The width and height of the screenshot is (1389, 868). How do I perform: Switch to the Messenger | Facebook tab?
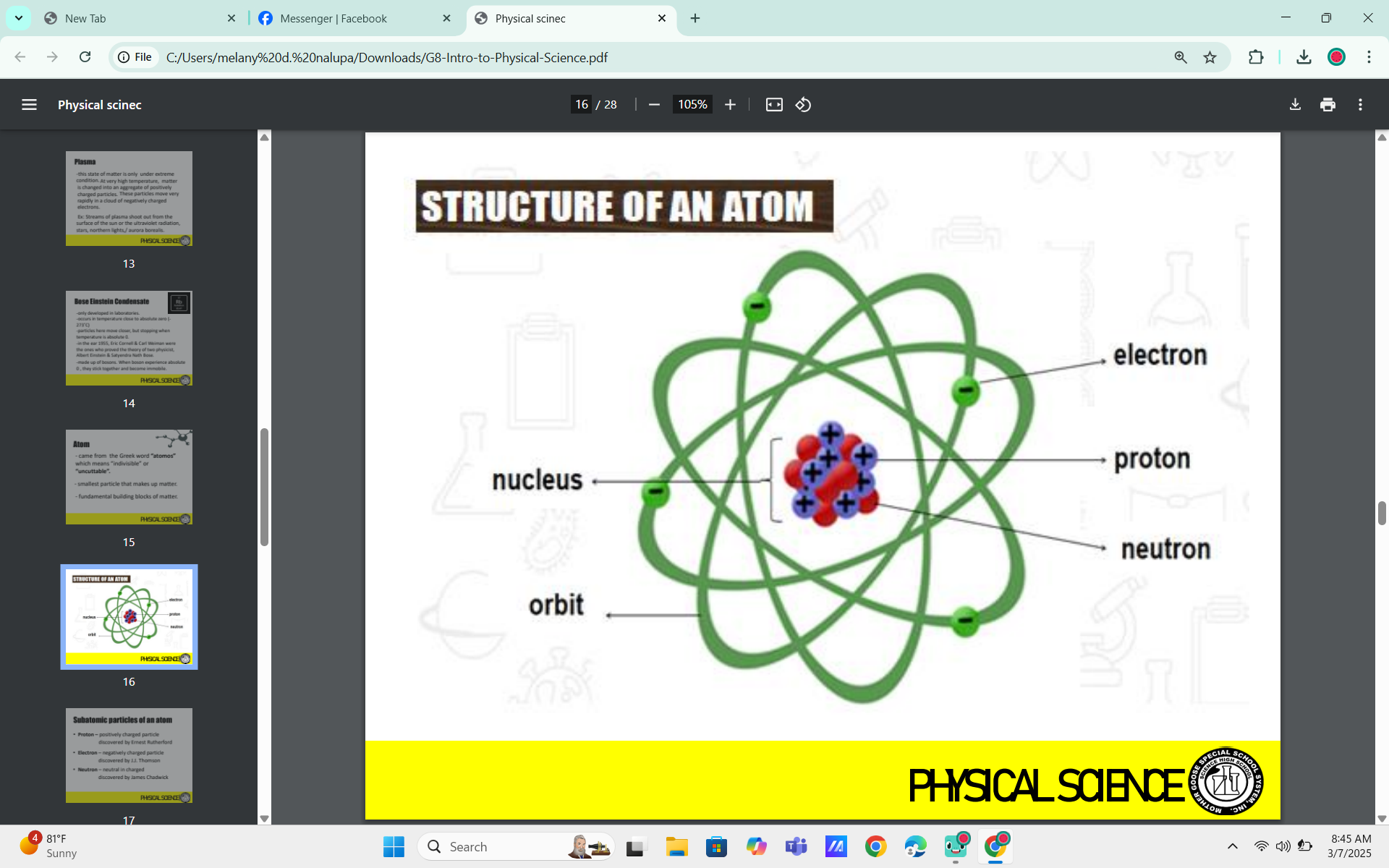pyautogui.click(x=334, y=18)
